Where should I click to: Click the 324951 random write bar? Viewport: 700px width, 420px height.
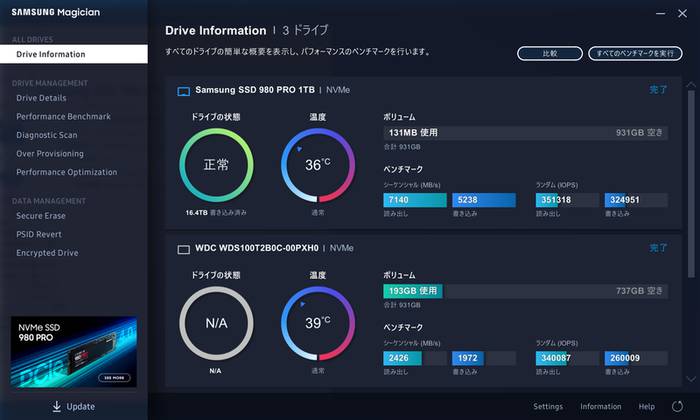point(636,200)
